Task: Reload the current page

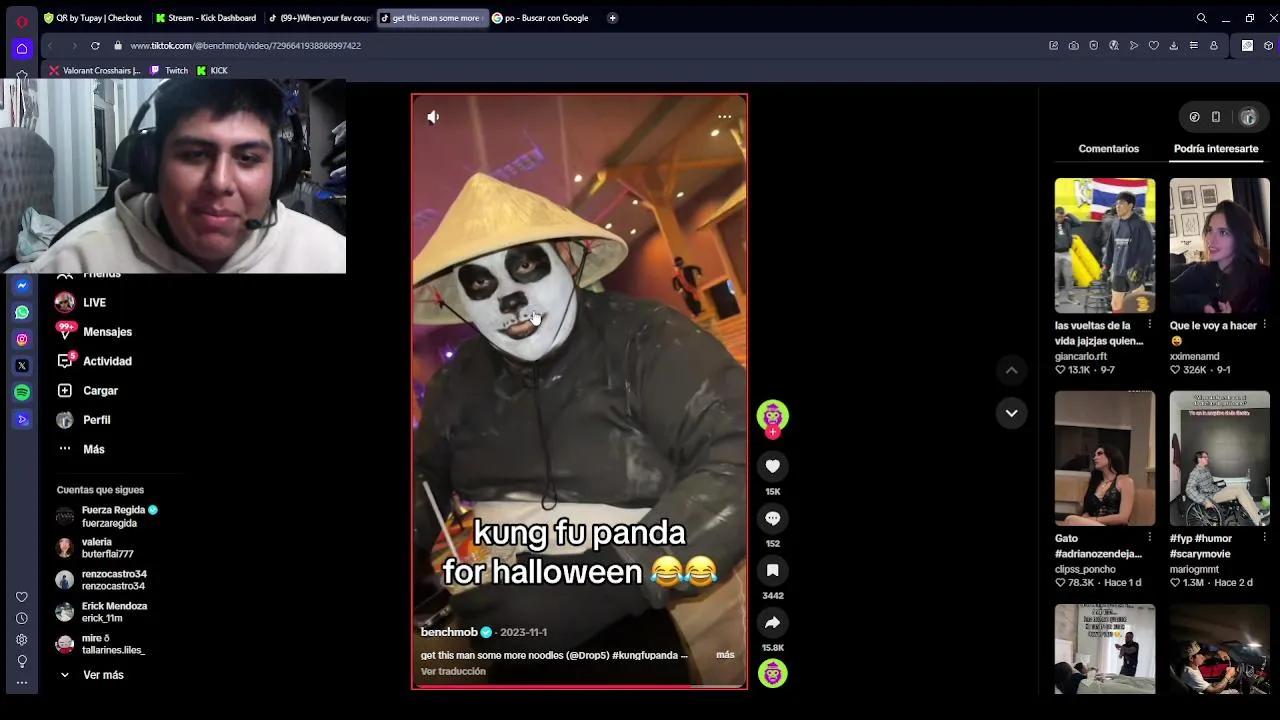Action: (95, 46)
